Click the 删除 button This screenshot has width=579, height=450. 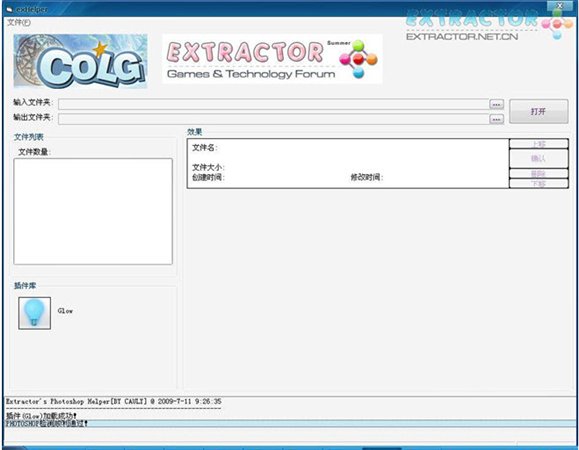click(538, 174)
